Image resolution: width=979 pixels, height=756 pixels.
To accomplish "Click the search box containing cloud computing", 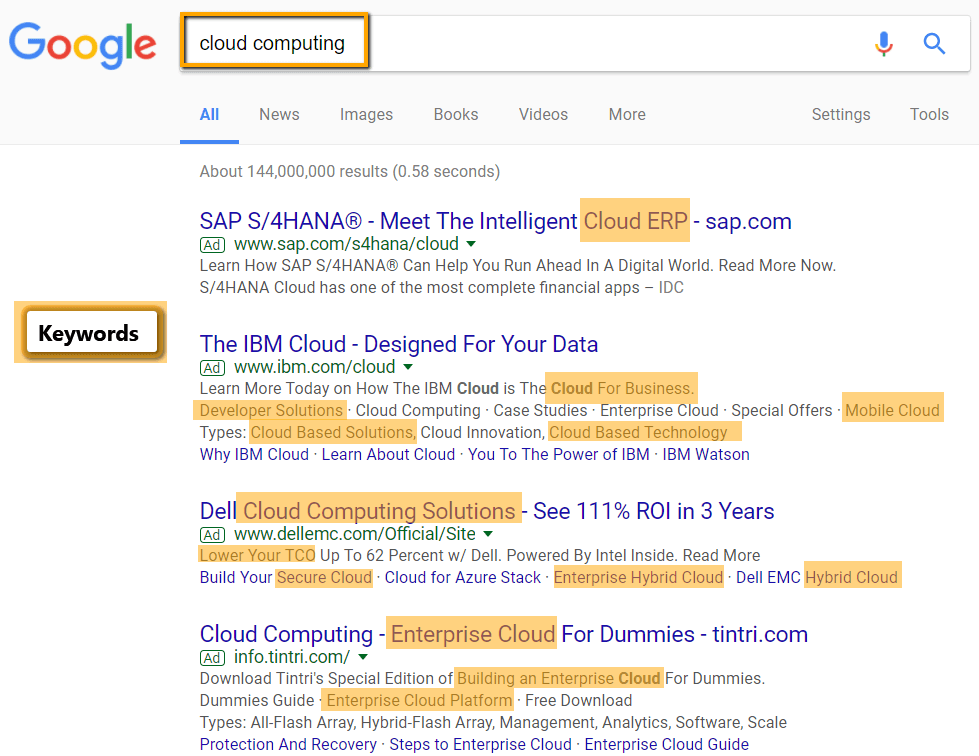I will click(574, 44).
